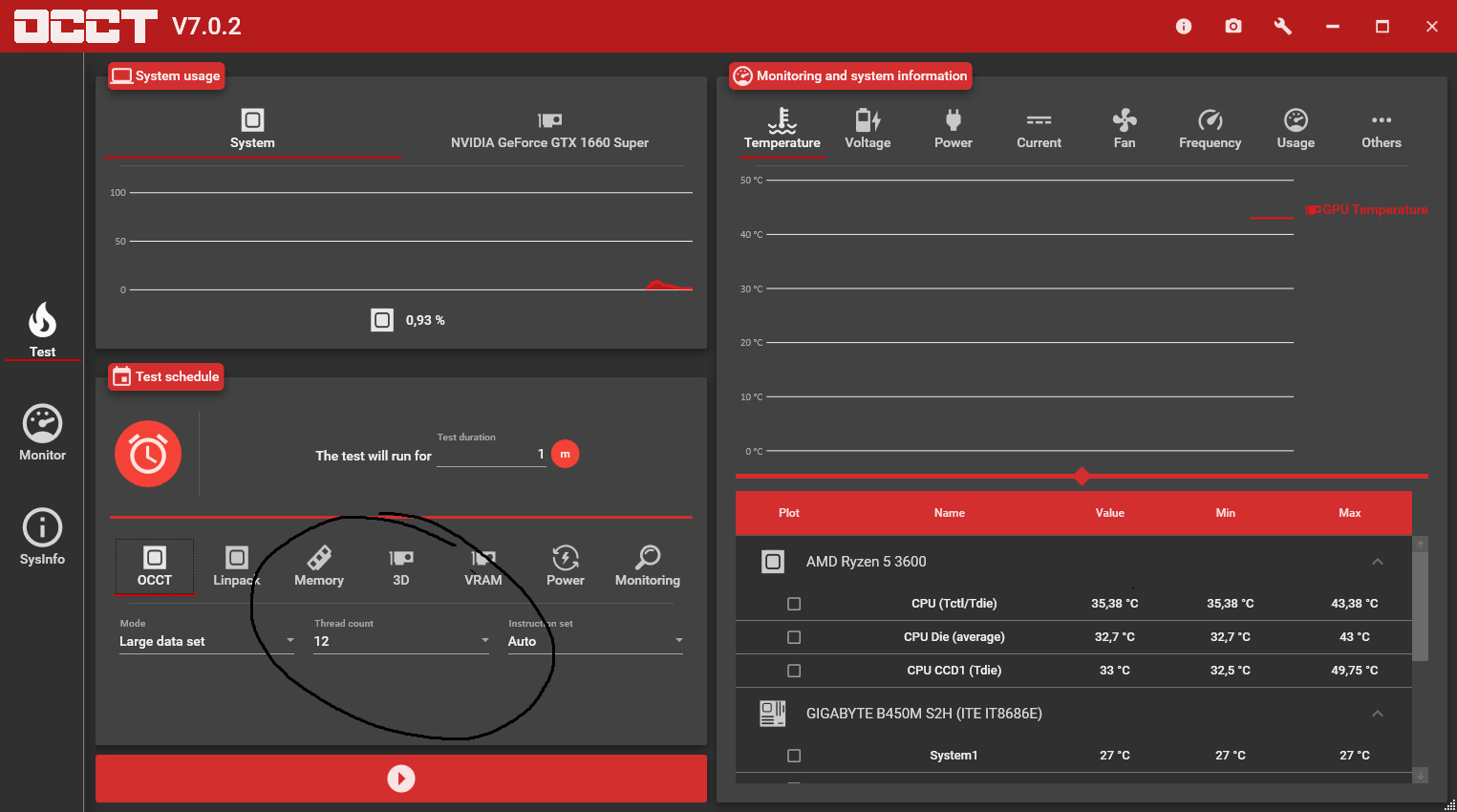Open the Instruction set dropdown
Image resolution: width=1457 pixels, height=812 pixels.
click(x=595, y=641)
